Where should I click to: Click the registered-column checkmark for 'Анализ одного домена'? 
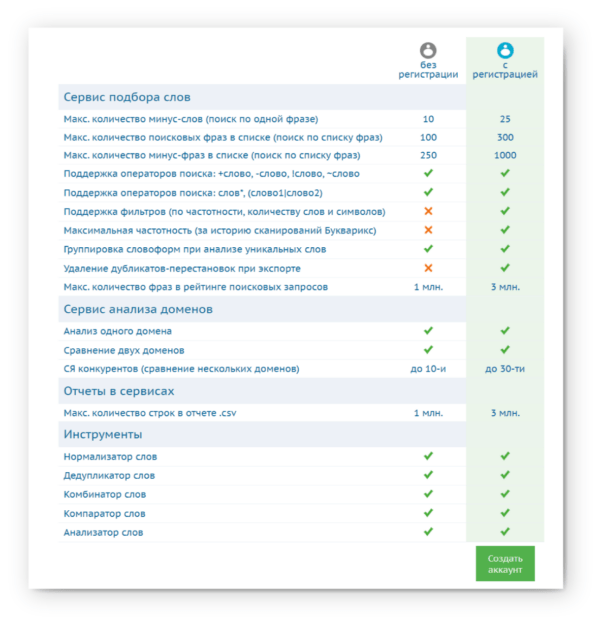point(505,330)
